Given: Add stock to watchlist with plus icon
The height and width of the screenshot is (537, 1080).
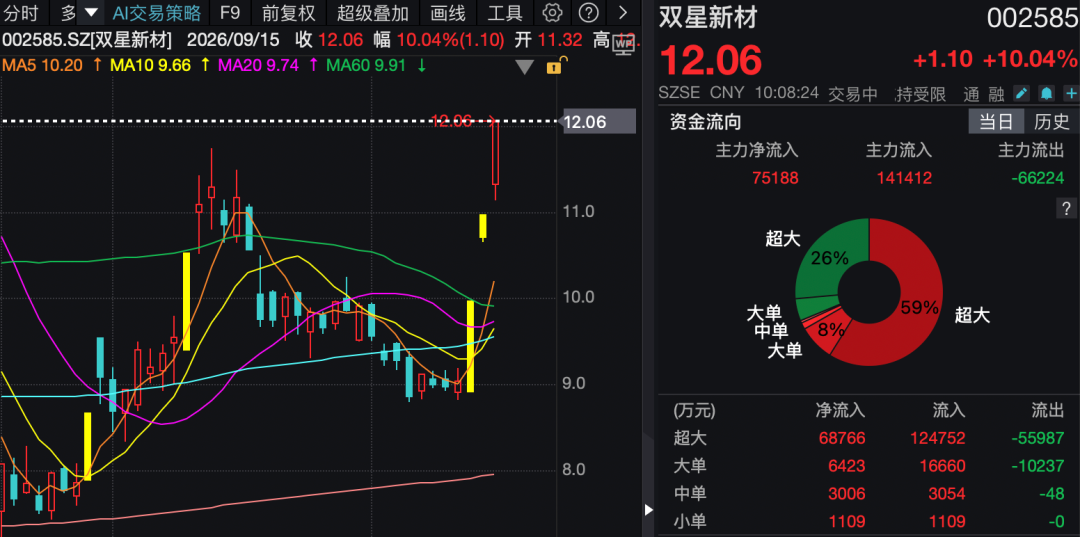Looking at the screenshot, I should point(1071,94).
